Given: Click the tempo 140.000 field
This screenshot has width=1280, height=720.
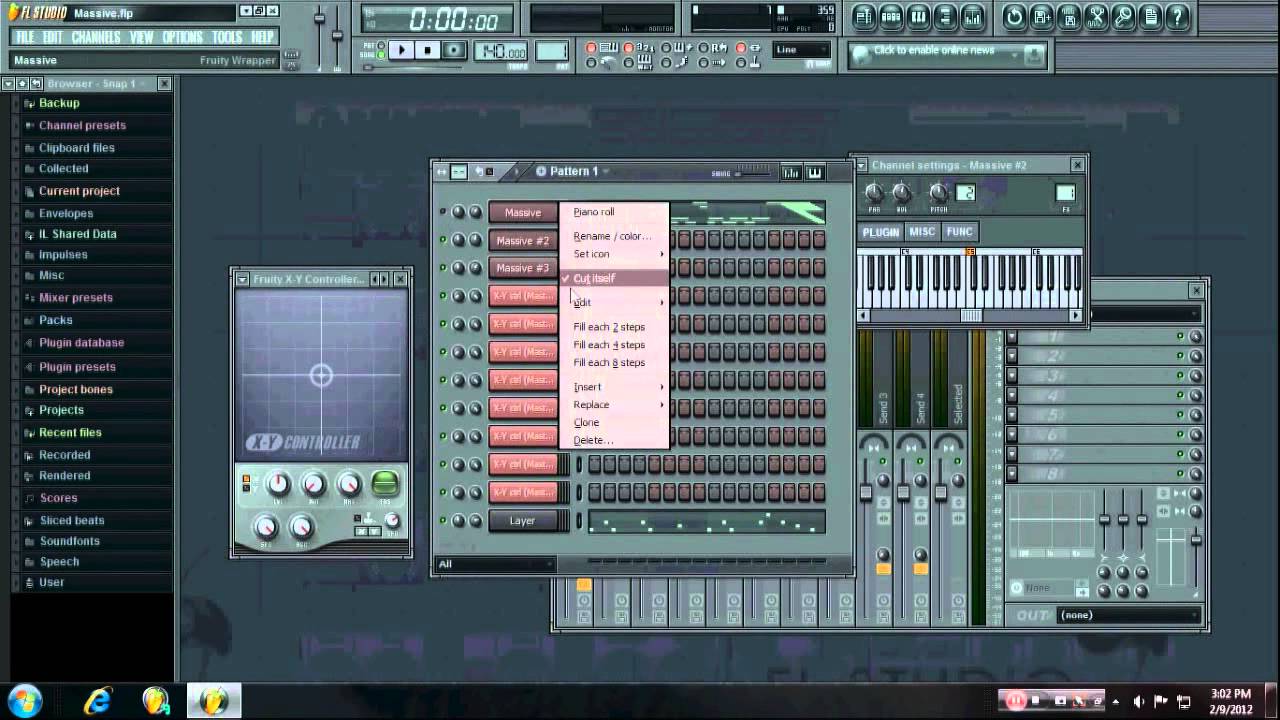Looking at the screenshot, I should [501, 52].
